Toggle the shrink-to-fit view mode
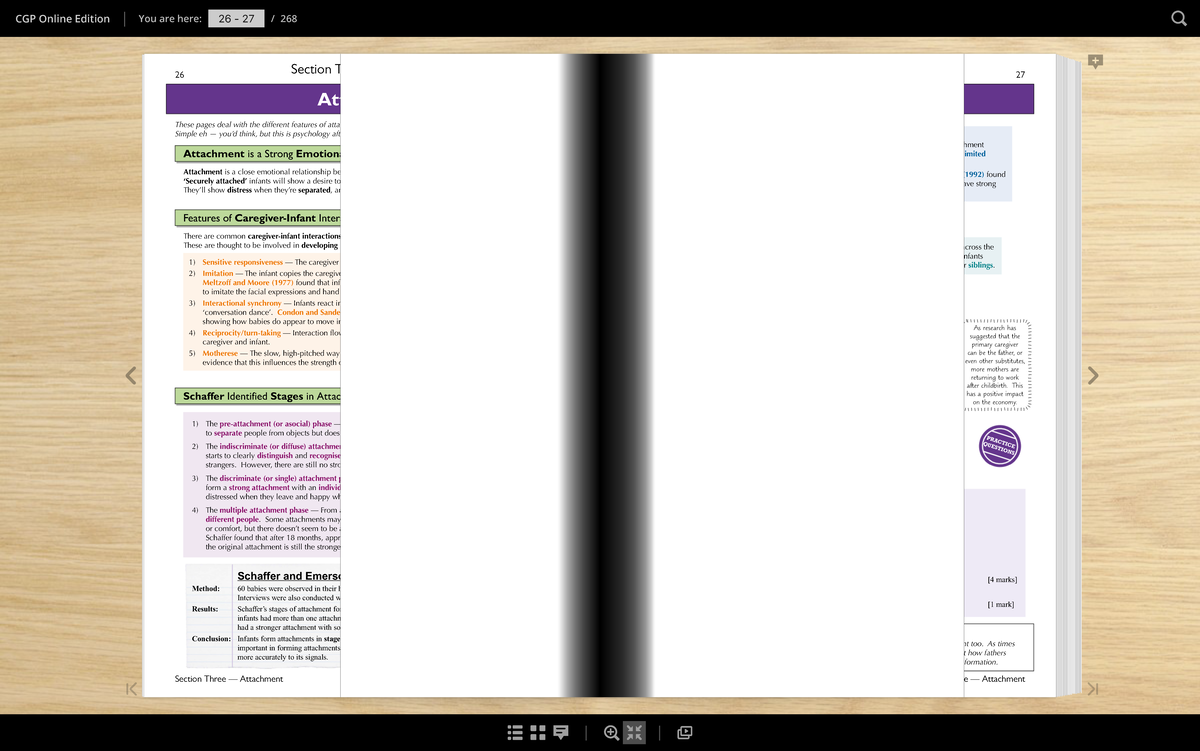The width and height of the screenshot is (1200, 751). [x=632, y=732]
